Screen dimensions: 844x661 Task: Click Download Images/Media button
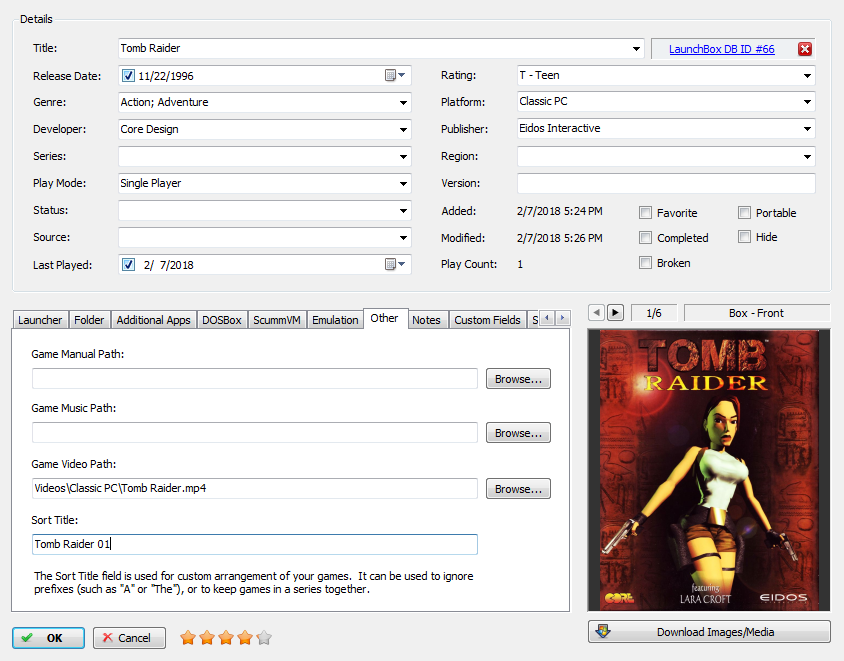coord(709,632)
